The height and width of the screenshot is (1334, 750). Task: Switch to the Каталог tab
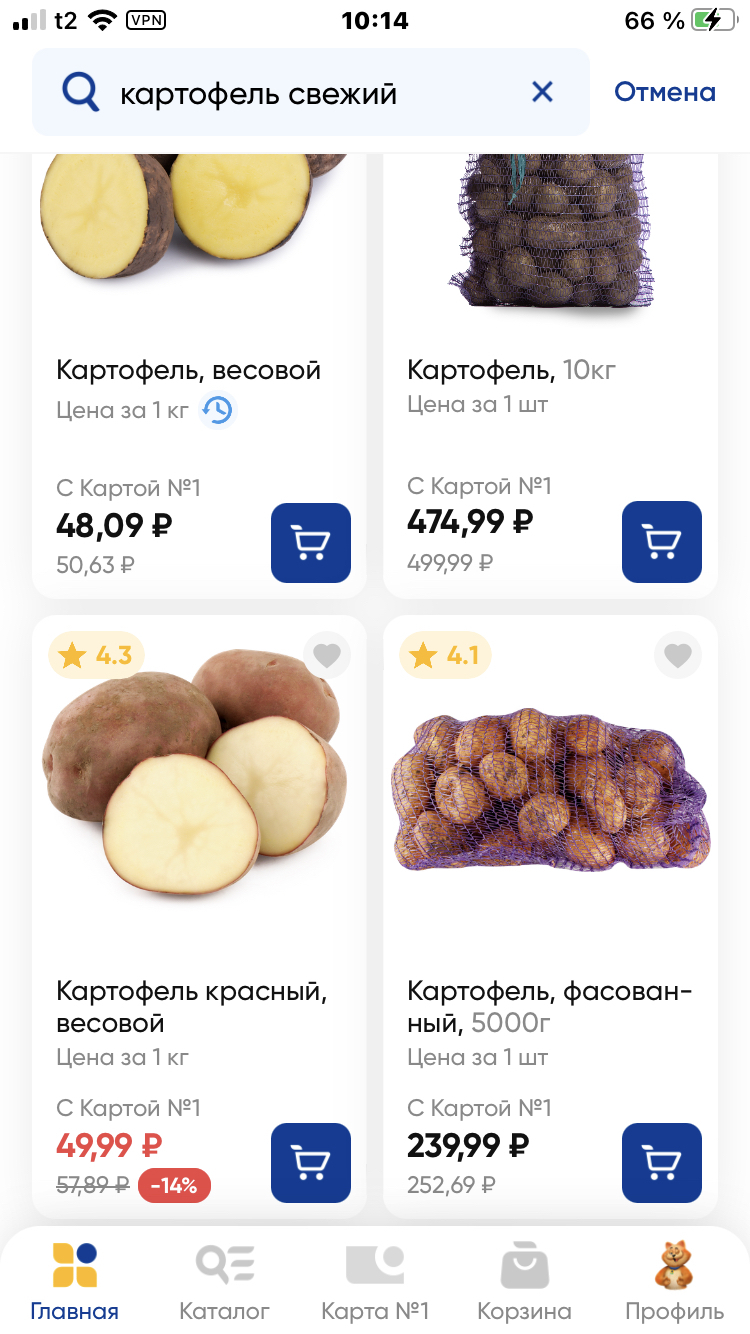point(225,1281)
